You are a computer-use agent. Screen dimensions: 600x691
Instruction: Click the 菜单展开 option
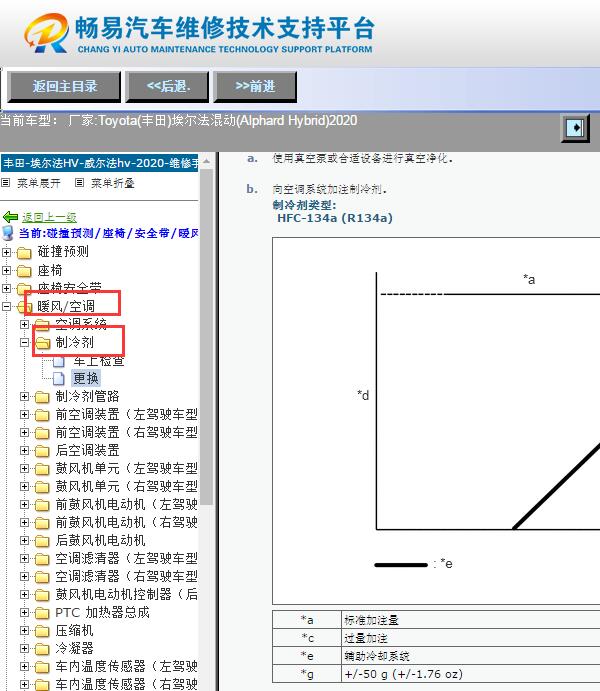click(x=38, y=183)
